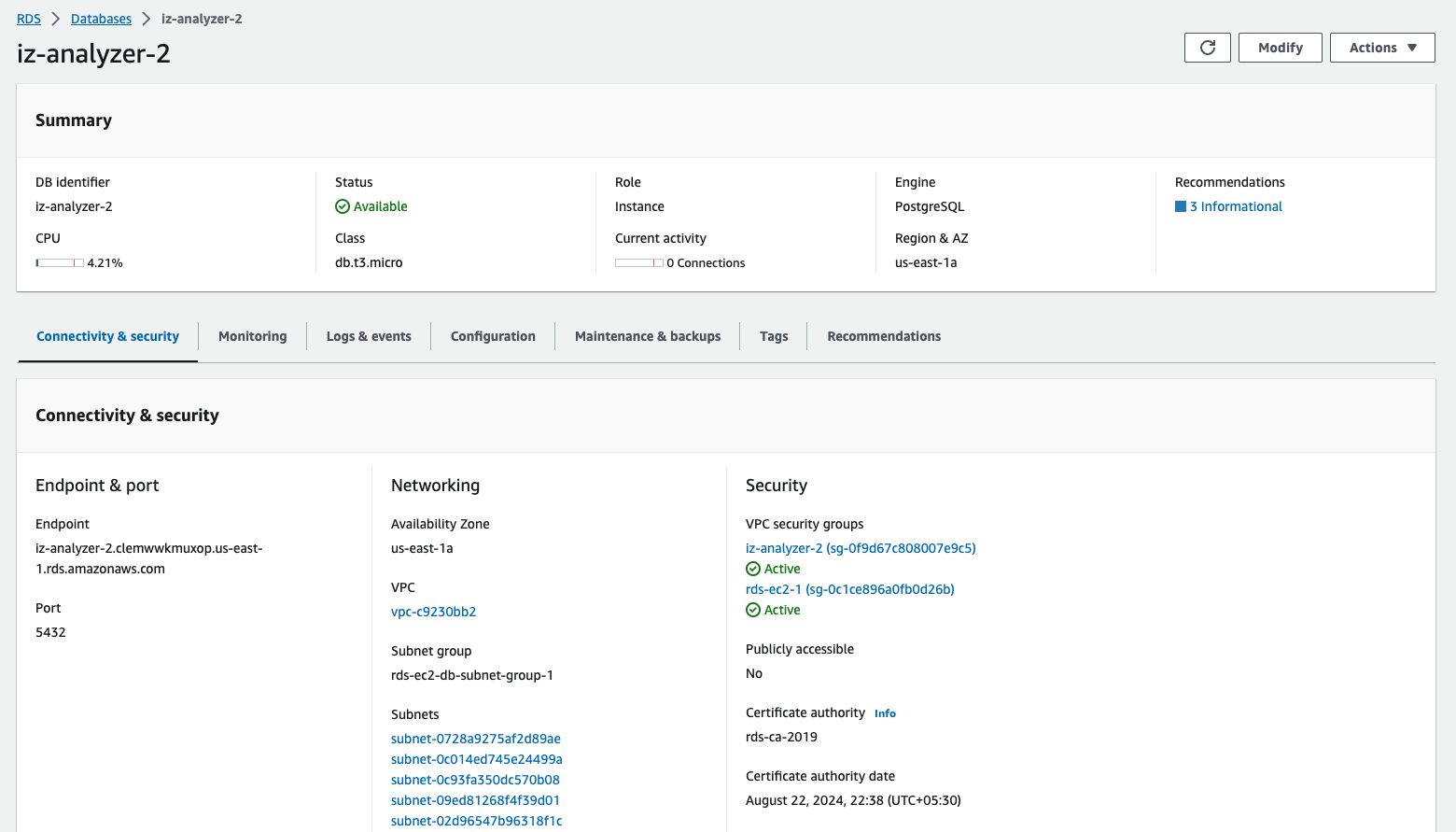
Task: Click the breadcrumb chevron after RDS
Action: point(56,19)
